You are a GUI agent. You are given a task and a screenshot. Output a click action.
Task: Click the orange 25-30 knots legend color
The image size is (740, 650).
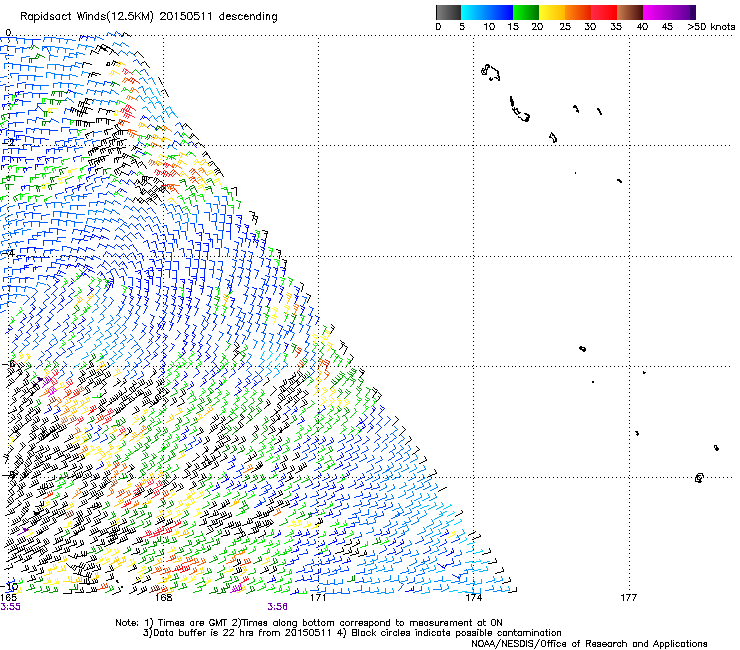pyautogui.click(x=578, y=12)
